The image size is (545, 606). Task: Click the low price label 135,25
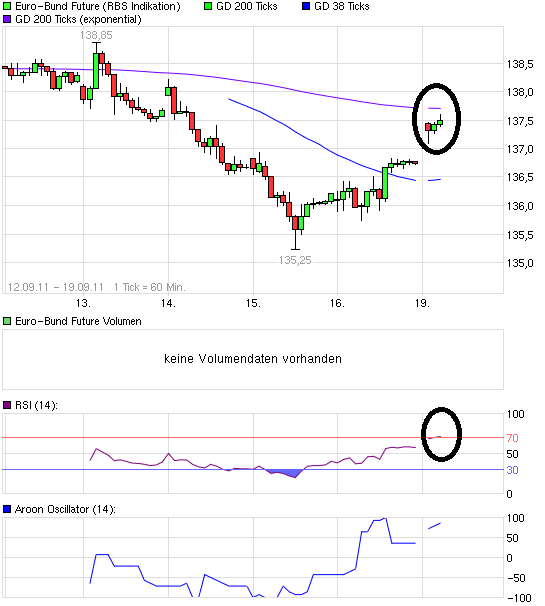point(295,260)
